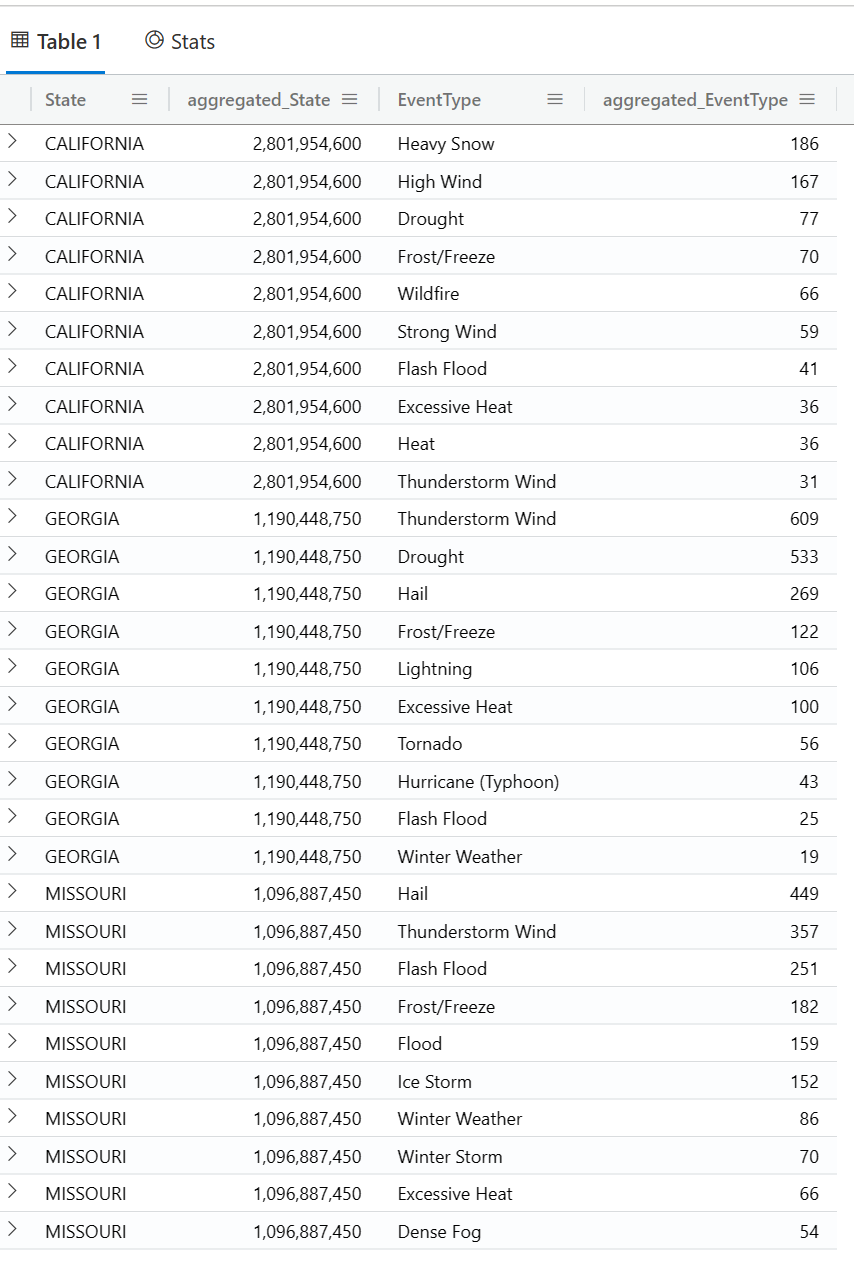Image resolution: width=854 pixels, height=1272 pixels.
Task: Click the Stats tab icon
Action: 154,40
